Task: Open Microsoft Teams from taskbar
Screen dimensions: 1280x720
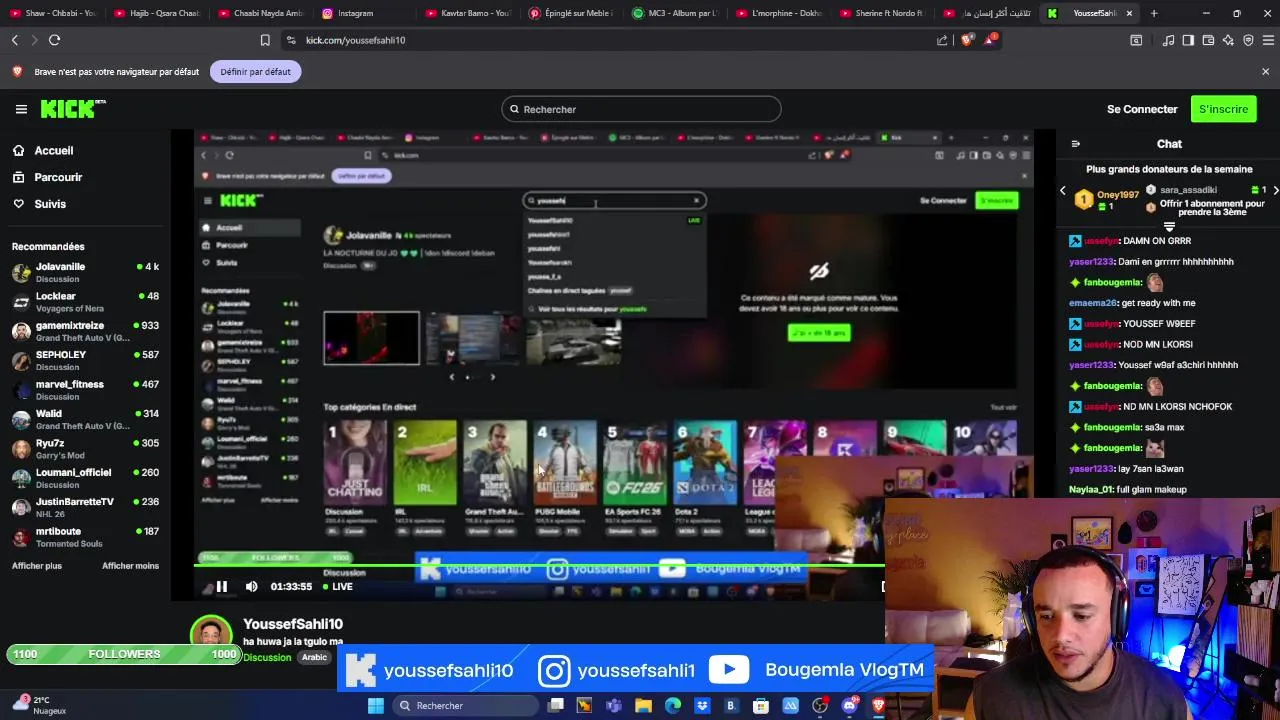Action: click(x=614, y=706)
